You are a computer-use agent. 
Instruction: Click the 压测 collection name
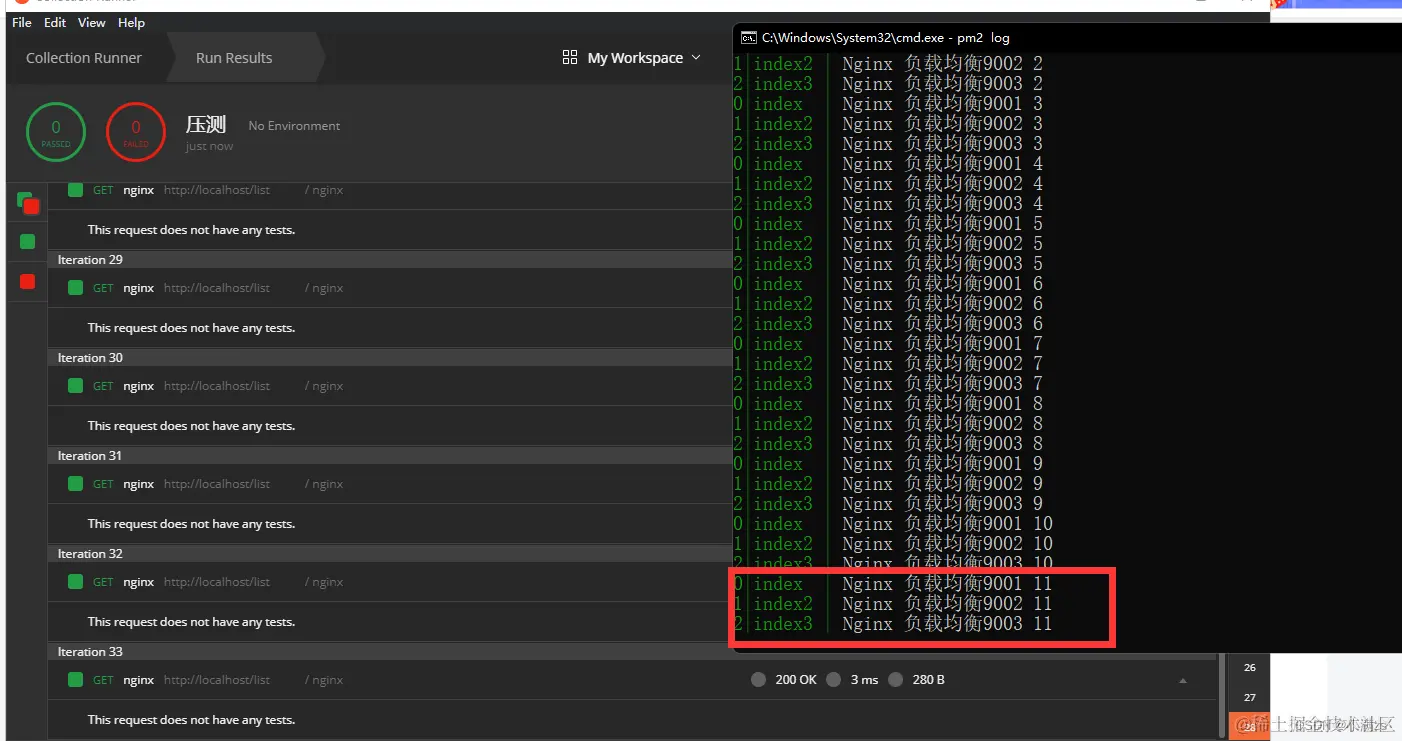point(206,125)
